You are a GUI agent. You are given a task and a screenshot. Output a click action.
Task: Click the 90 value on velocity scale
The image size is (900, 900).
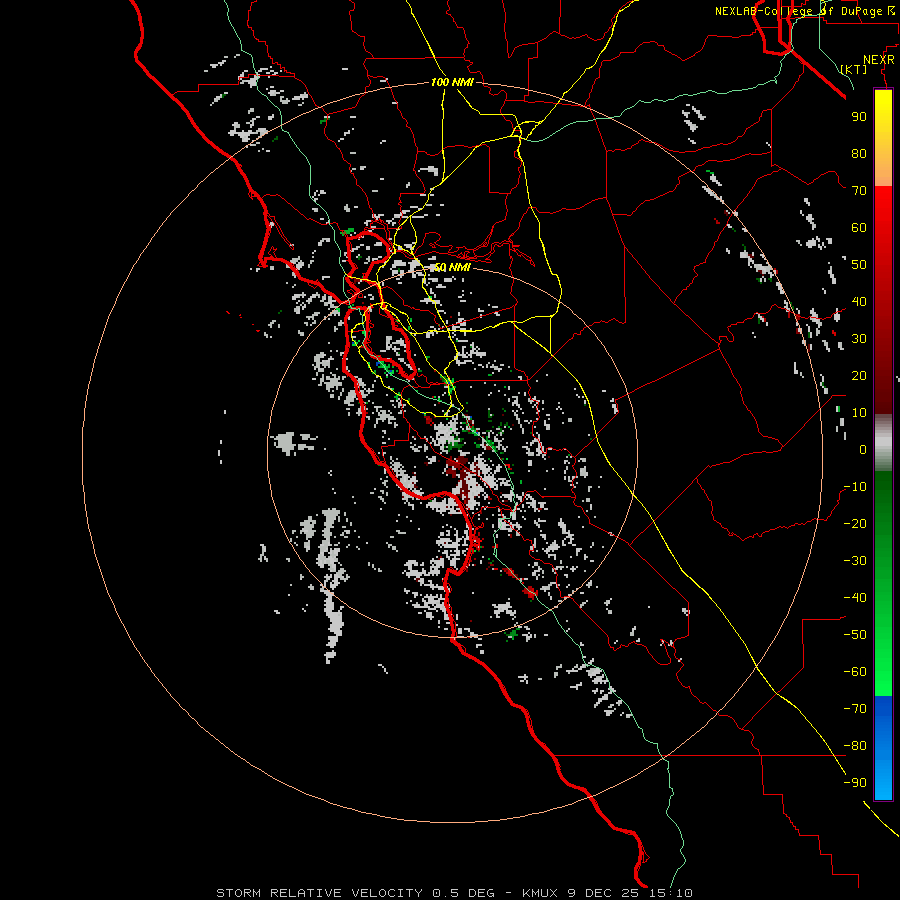[859, 117]
